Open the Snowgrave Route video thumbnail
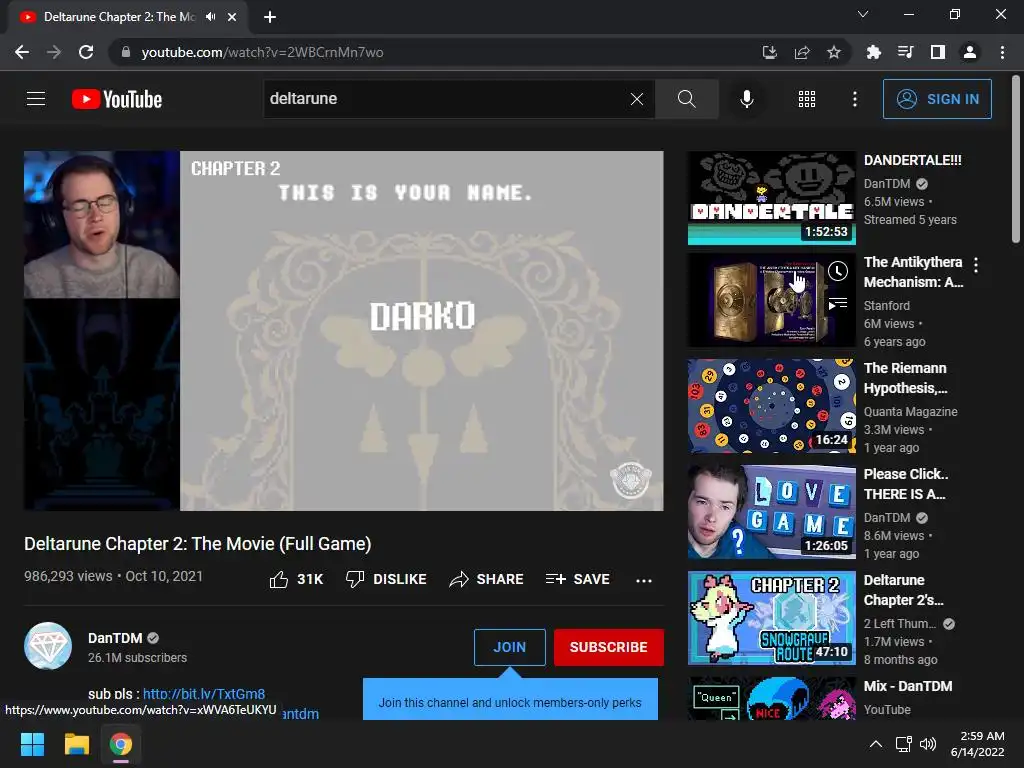This screenshot has width=1024, height=768. [x=771, y=618]
